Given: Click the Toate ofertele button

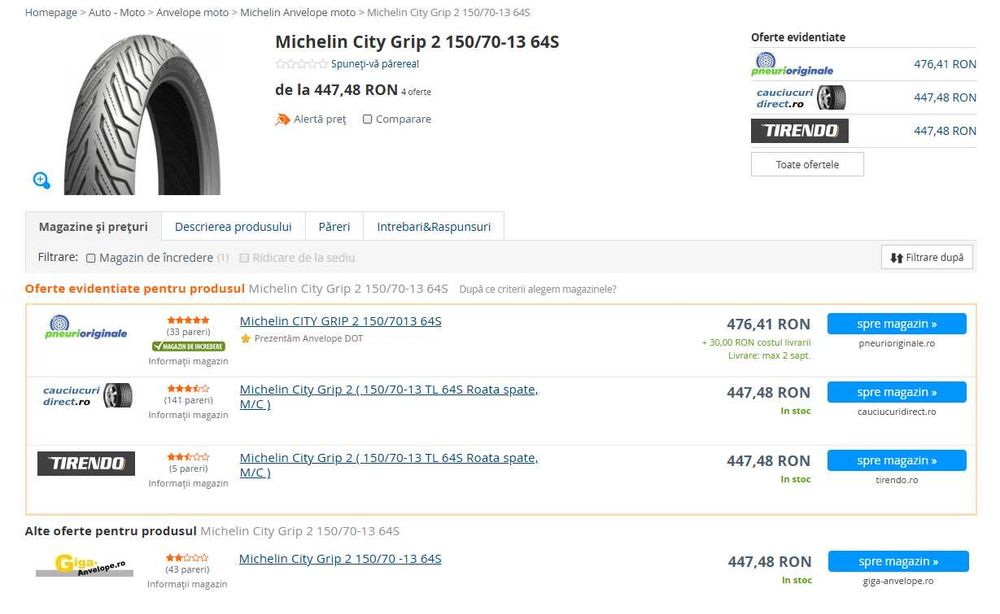Looking at the screenshot, I should tap(807, 164).
